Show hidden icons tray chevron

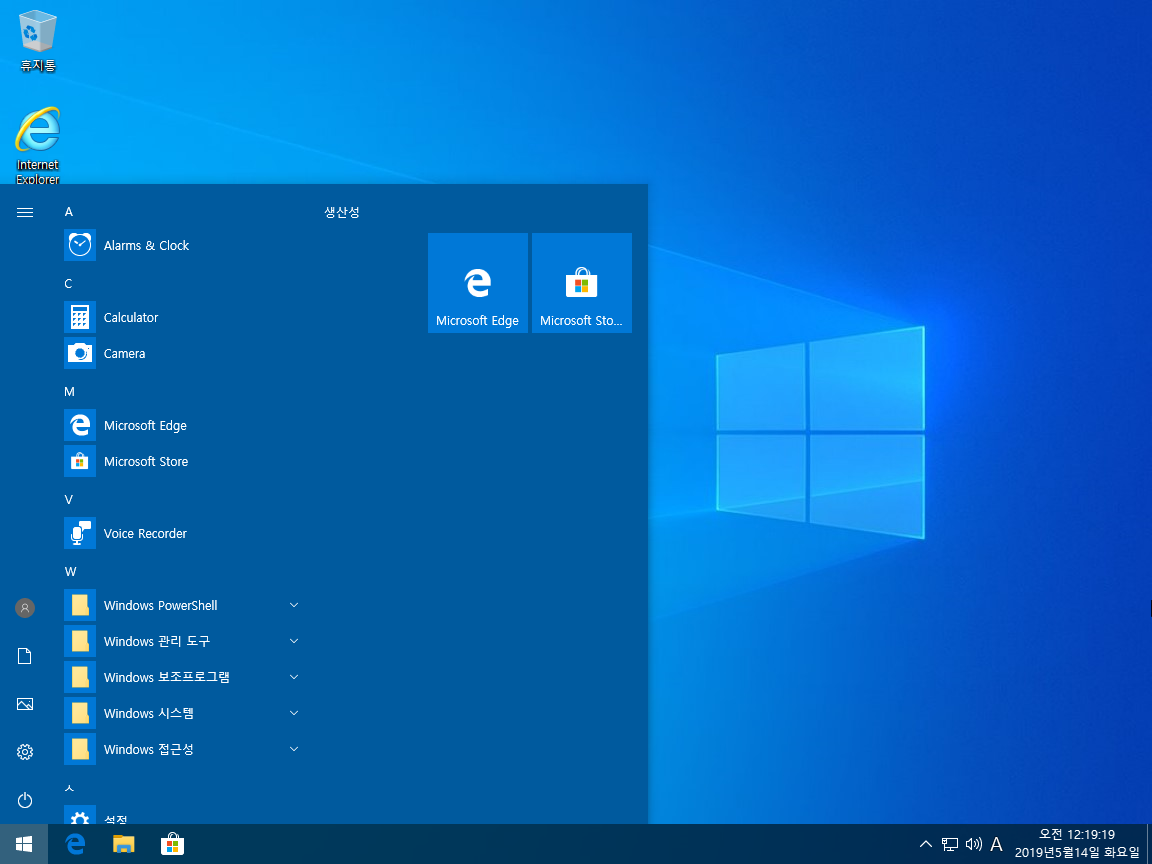point(926,844)
